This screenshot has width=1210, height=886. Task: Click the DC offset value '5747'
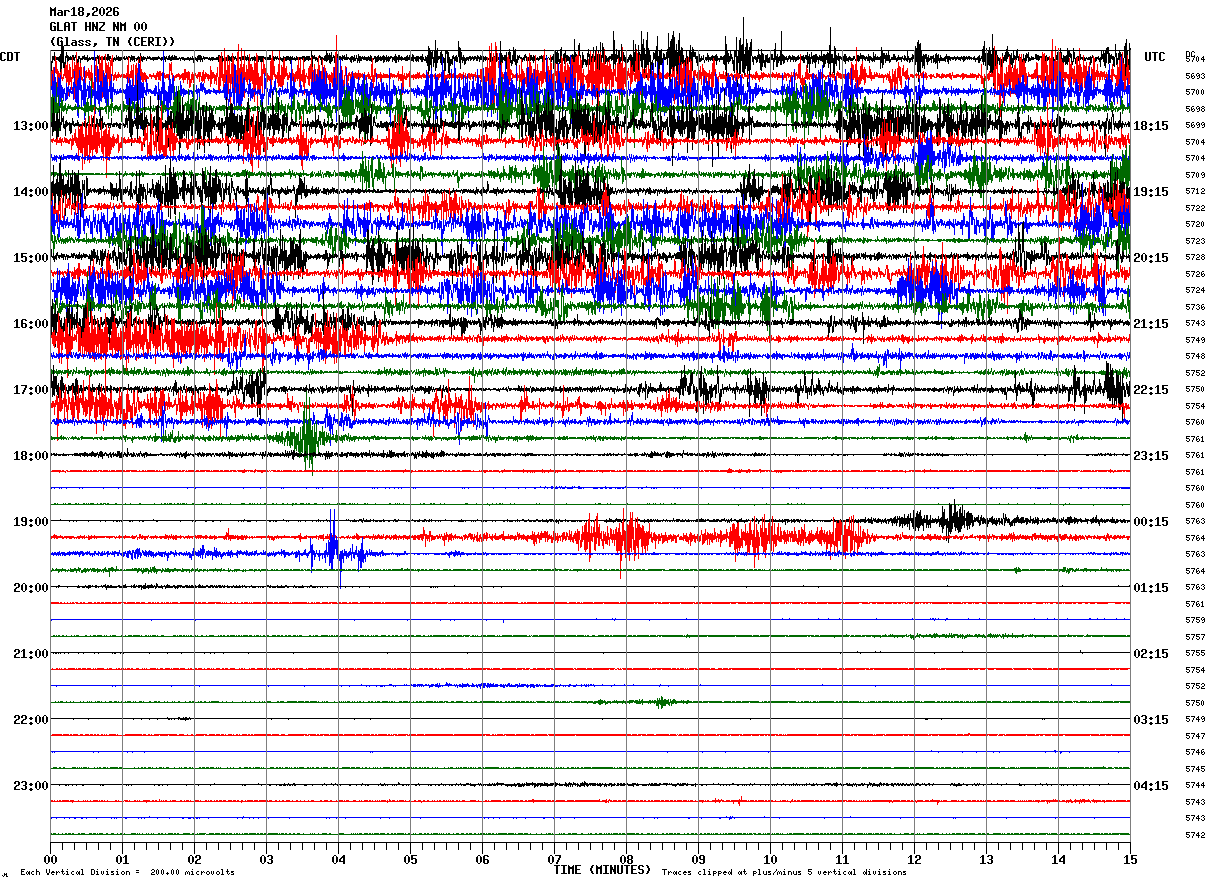(1195, 736)
